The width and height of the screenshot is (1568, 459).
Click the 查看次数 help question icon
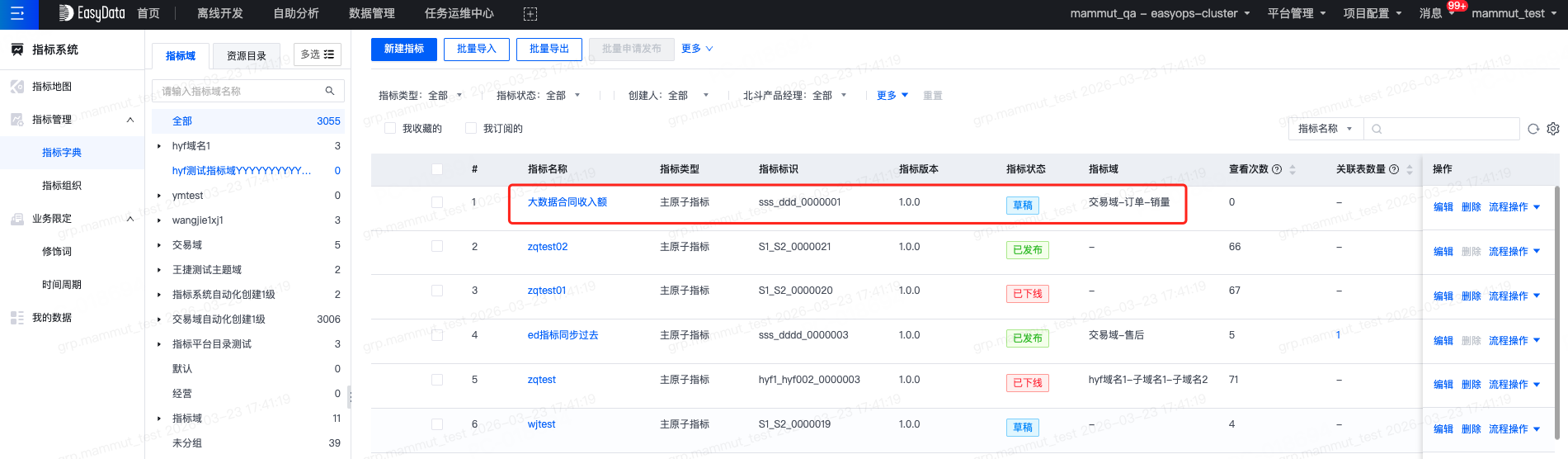click(1277, 169)
